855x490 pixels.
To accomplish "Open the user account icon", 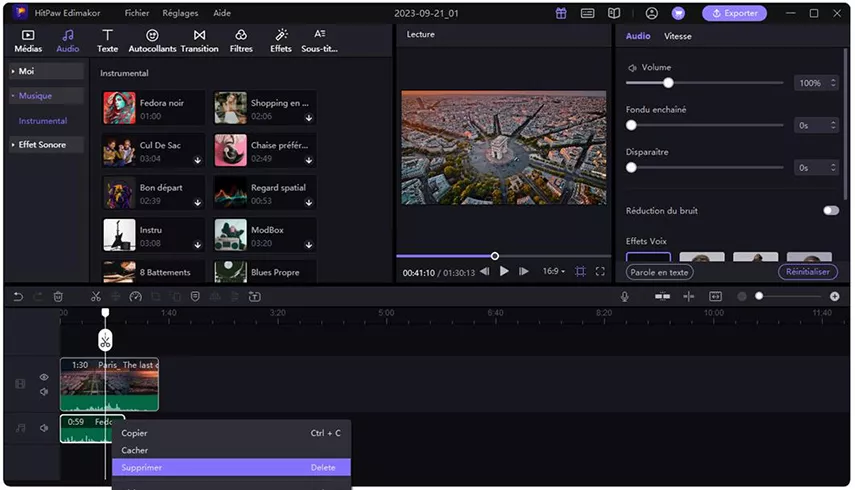I will [651, 13].
